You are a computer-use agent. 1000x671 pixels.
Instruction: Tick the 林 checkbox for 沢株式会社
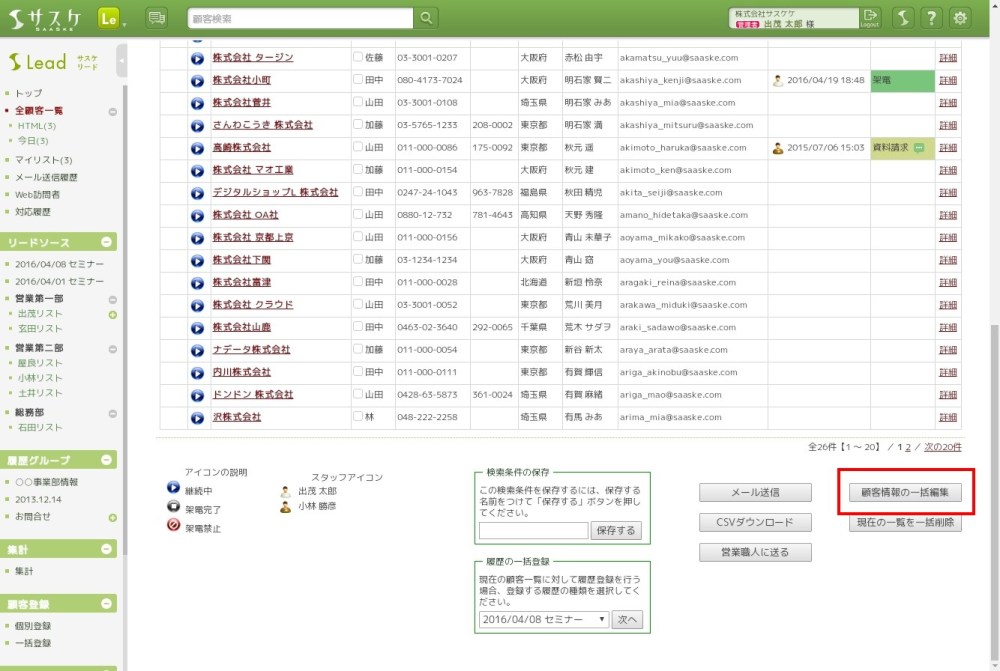click(x=358, y=417)
